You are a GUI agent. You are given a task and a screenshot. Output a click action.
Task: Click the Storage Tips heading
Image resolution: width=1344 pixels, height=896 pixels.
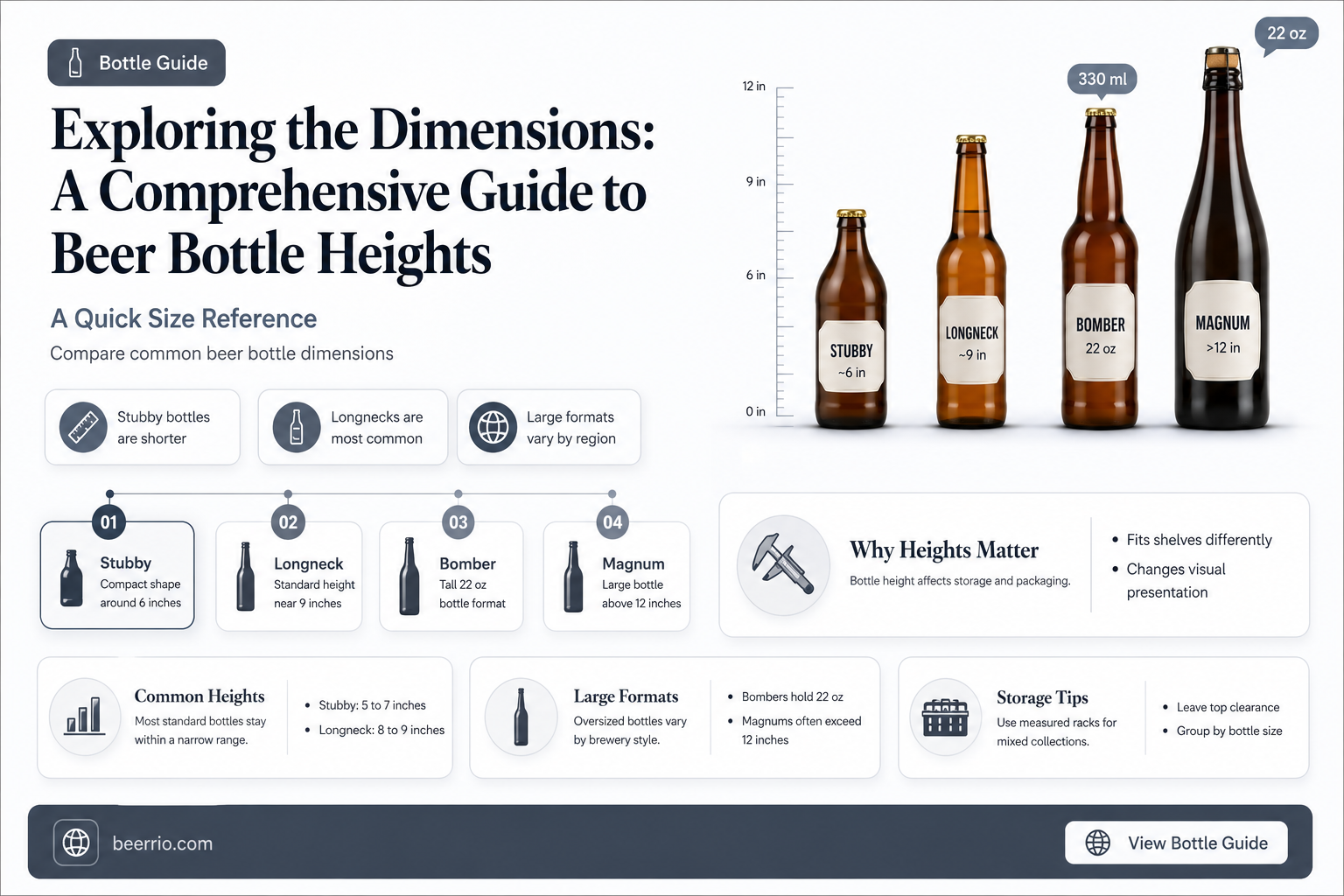point(1042,697)
